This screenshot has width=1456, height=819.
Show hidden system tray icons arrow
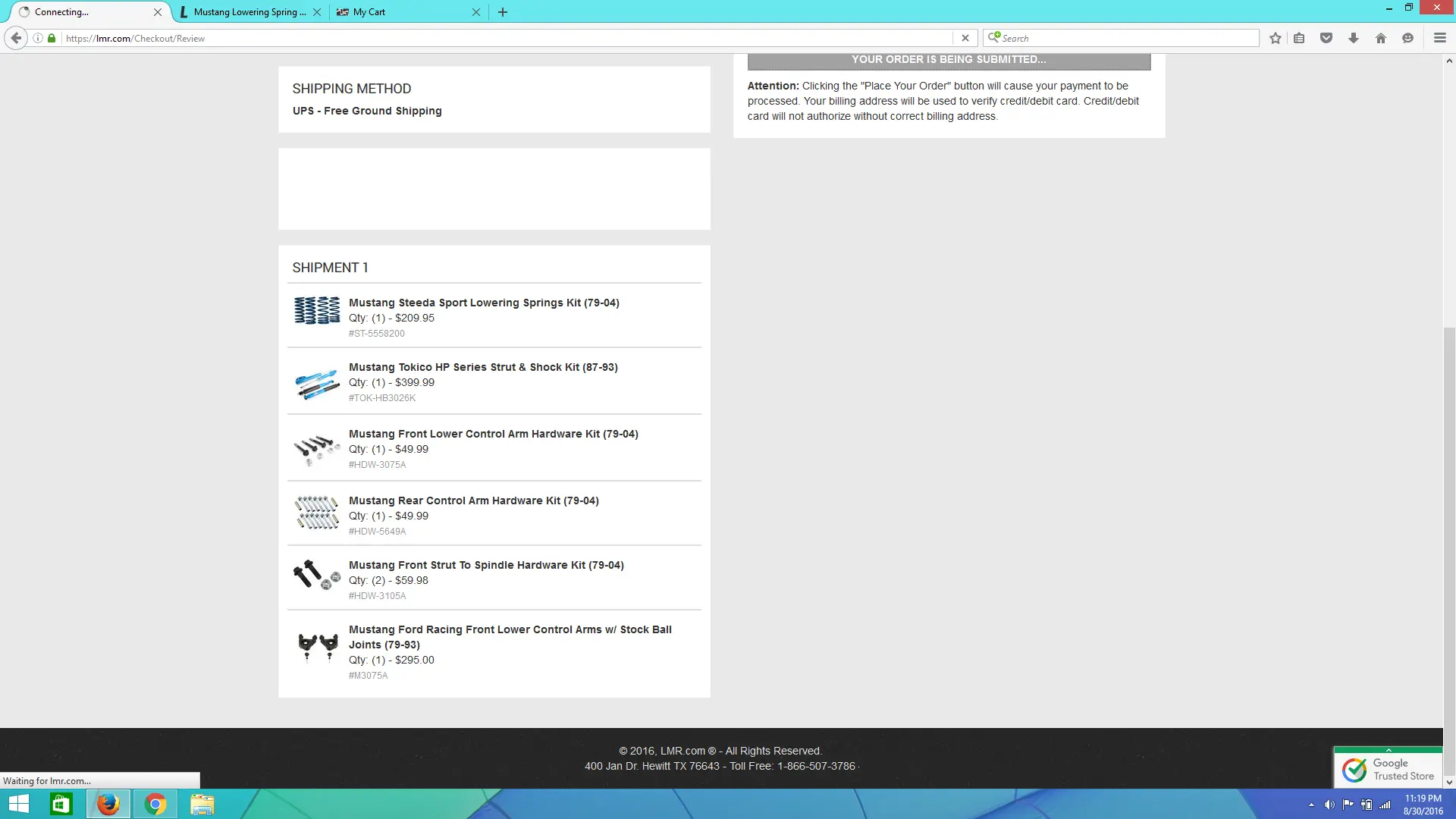(x=1311, y=805)
